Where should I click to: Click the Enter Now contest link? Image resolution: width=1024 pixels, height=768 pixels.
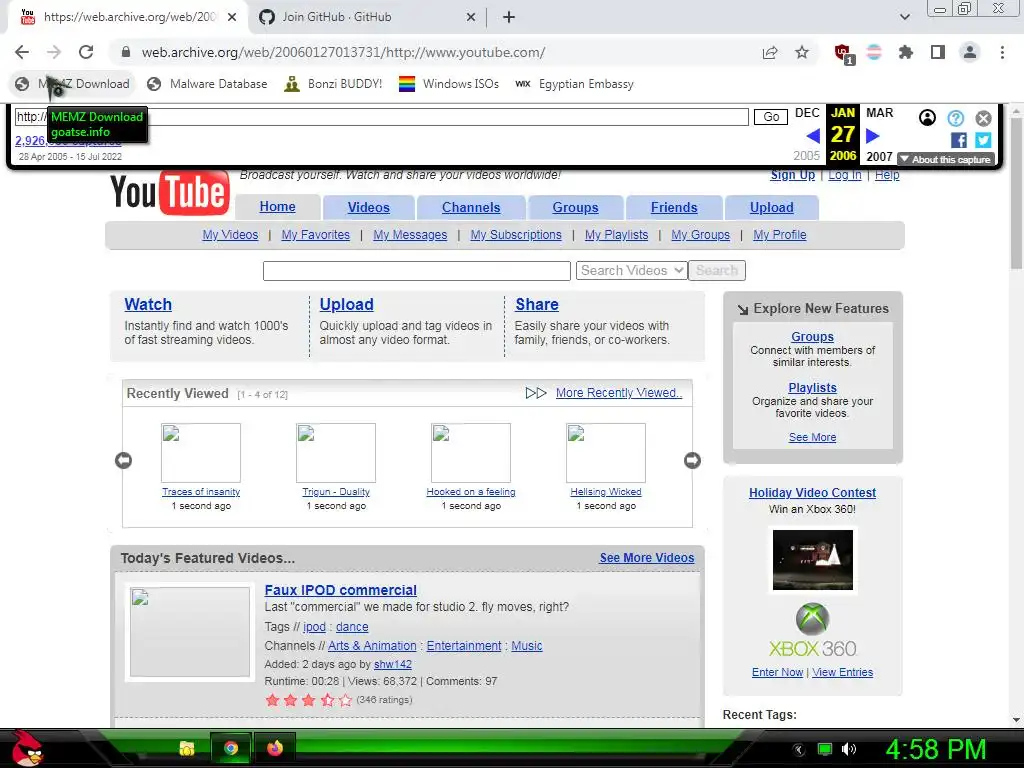[x=777, y=672]
